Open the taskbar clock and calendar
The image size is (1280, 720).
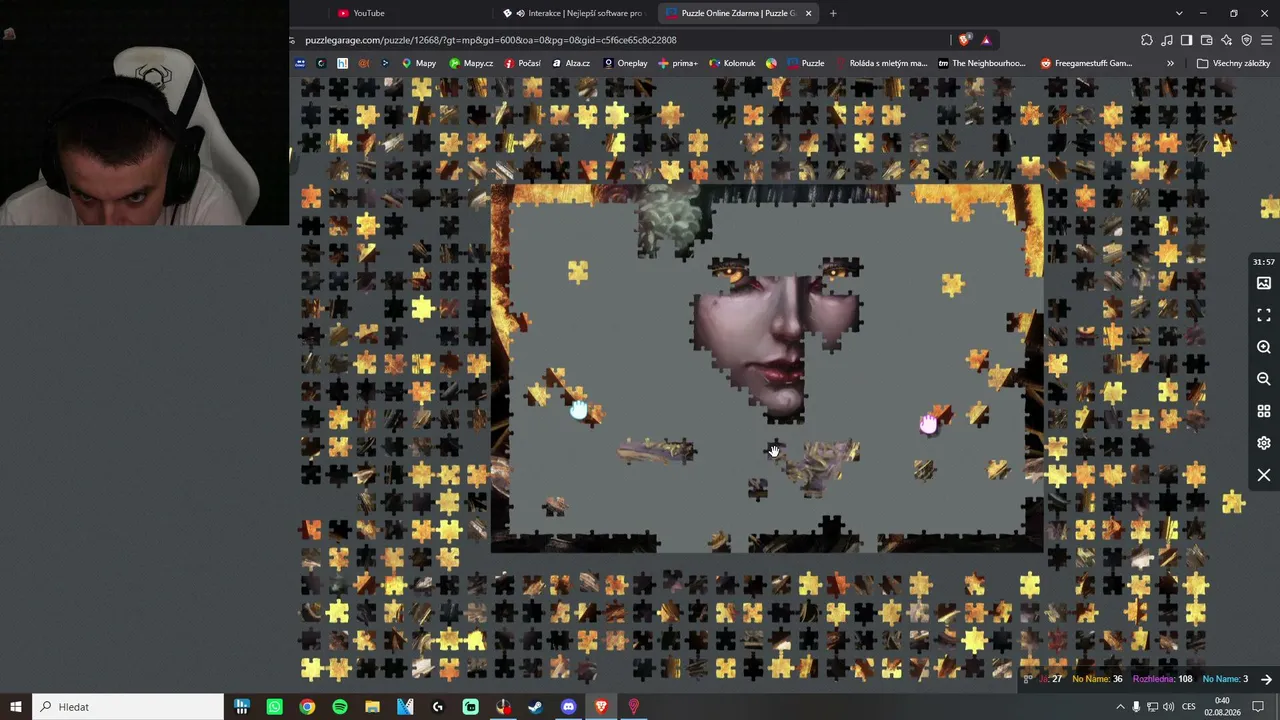pyautogui.click(x=1222, y=707)
